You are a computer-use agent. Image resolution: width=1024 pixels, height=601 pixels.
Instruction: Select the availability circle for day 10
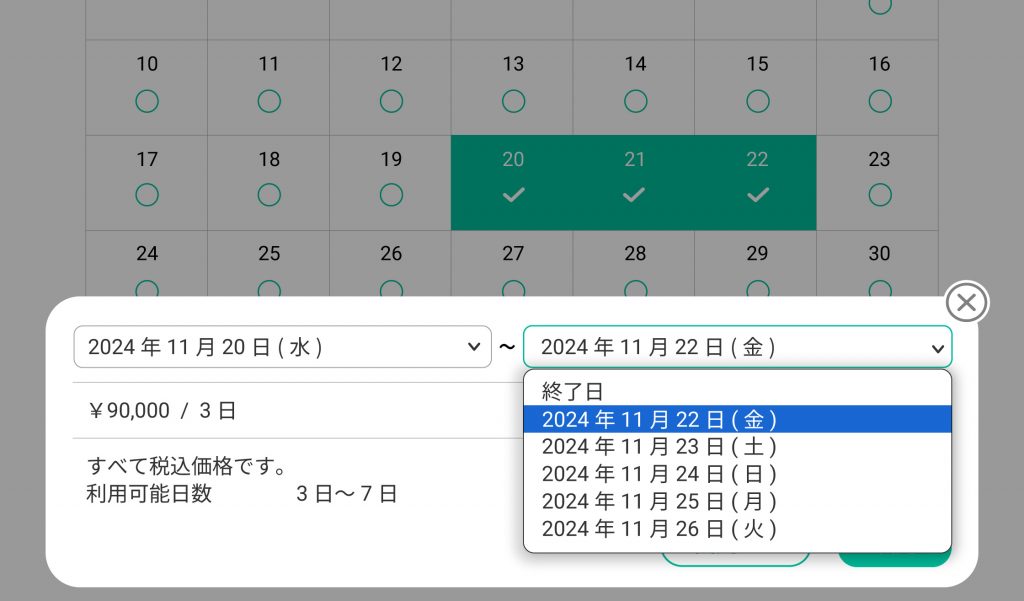coord(147,101)
